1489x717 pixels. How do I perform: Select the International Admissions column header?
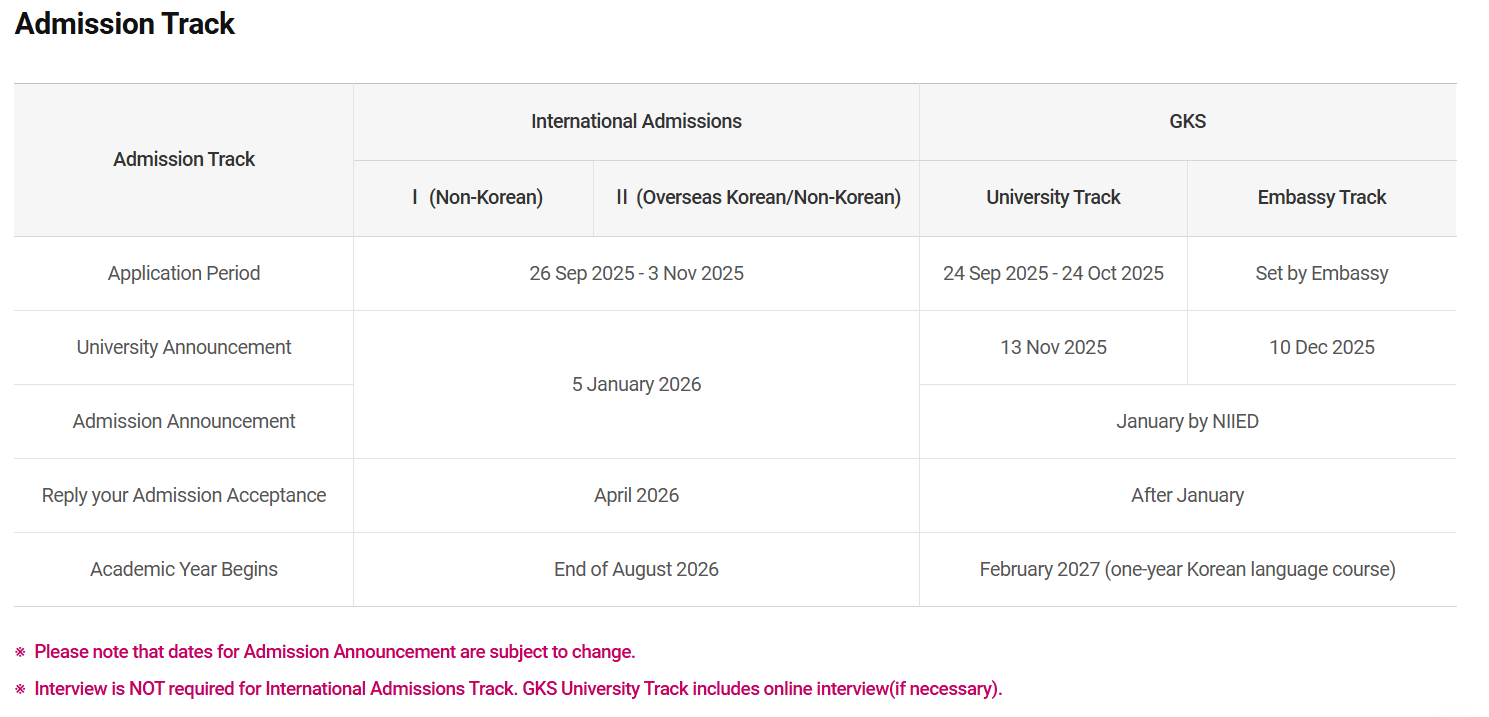tap(636, 122)
